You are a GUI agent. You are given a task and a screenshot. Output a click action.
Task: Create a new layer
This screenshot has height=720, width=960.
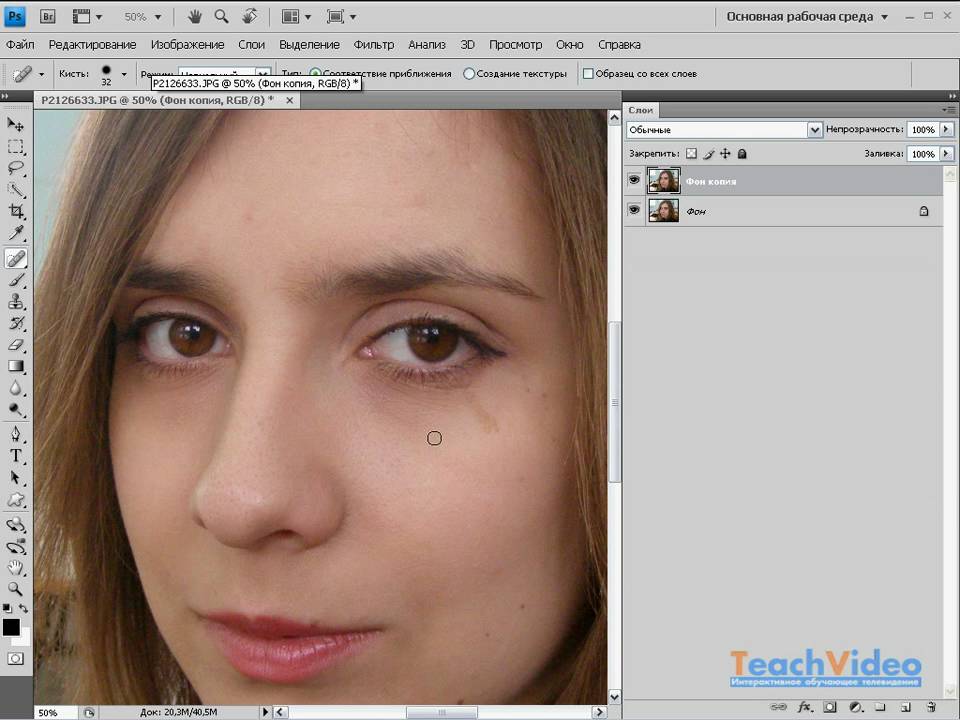point(906,707)
